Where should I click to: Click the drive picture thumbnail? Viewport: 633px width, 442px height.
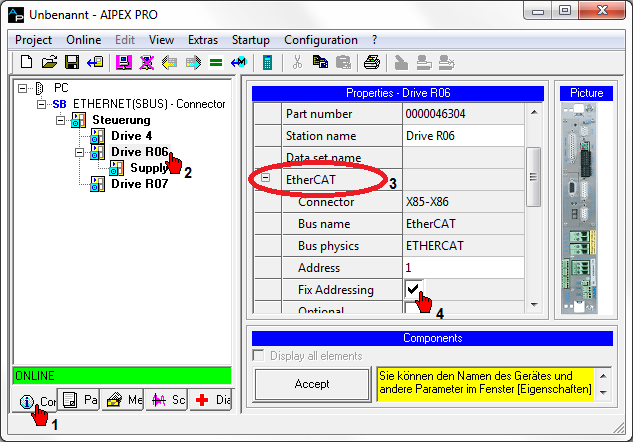(x=580, y=208)
